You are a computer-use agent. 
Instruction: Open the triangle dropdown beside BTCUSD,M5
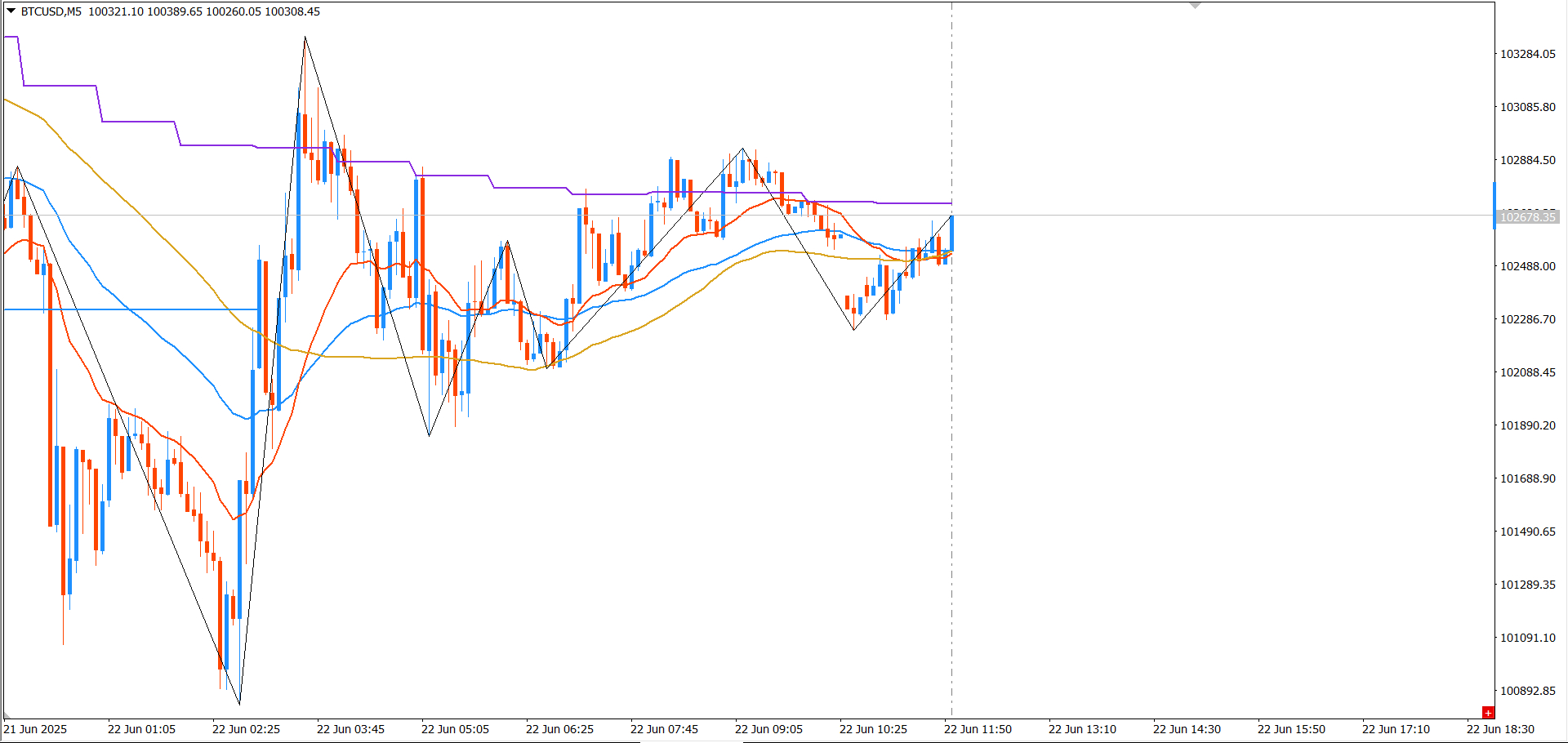[11, 11]
